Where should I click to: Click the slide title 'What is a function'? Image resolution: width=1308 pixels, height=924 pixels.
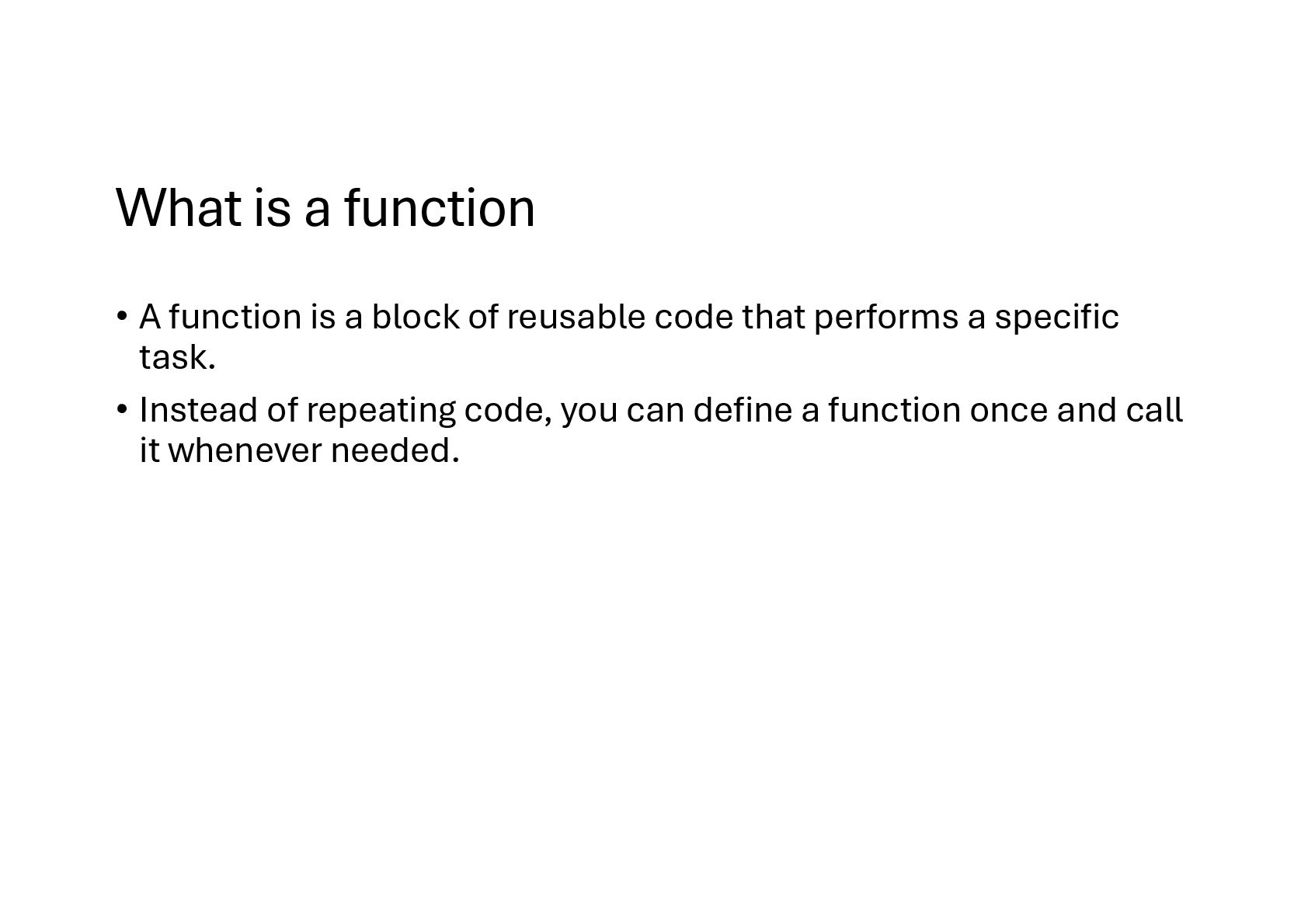325,207
